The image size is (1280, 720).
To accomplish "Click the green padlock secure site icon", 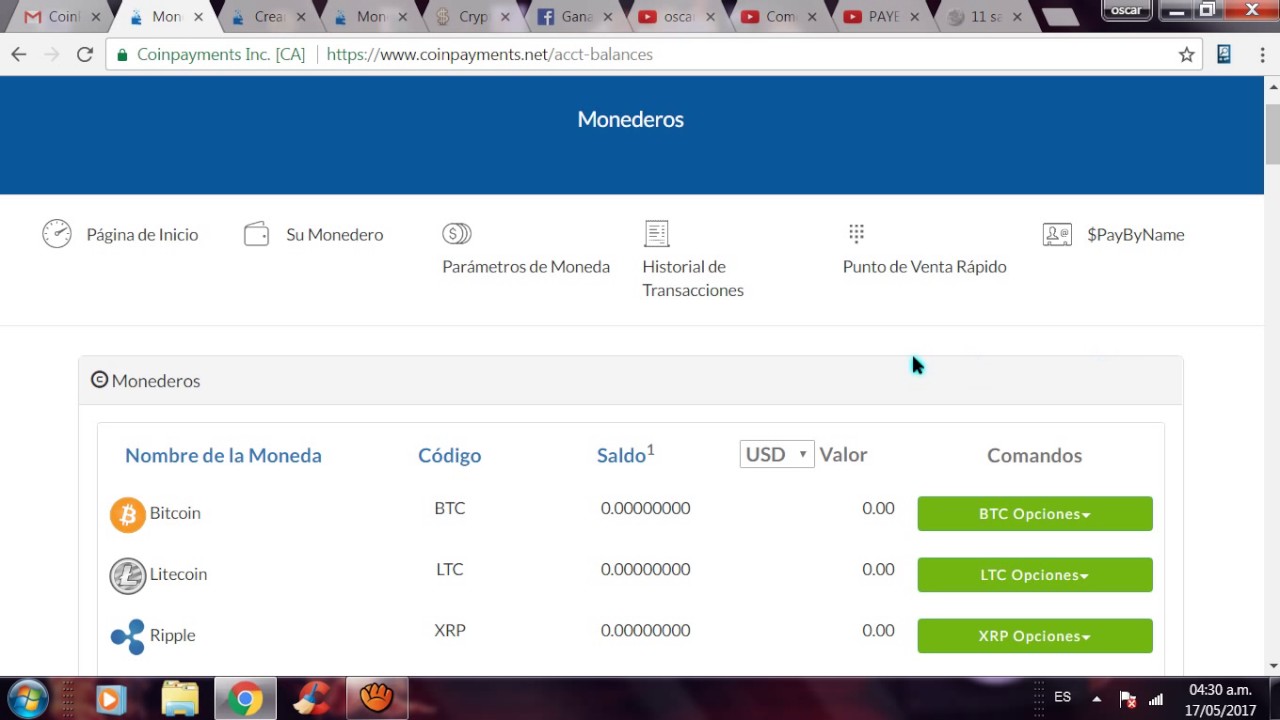I will point(122,55).
